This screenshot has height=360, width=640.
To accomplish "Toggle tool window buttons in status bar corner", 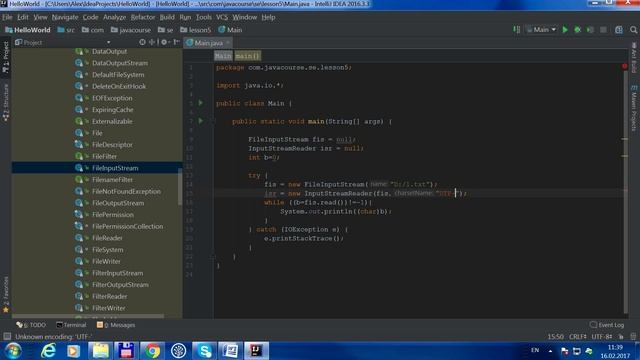I will [x=7, y=337].
